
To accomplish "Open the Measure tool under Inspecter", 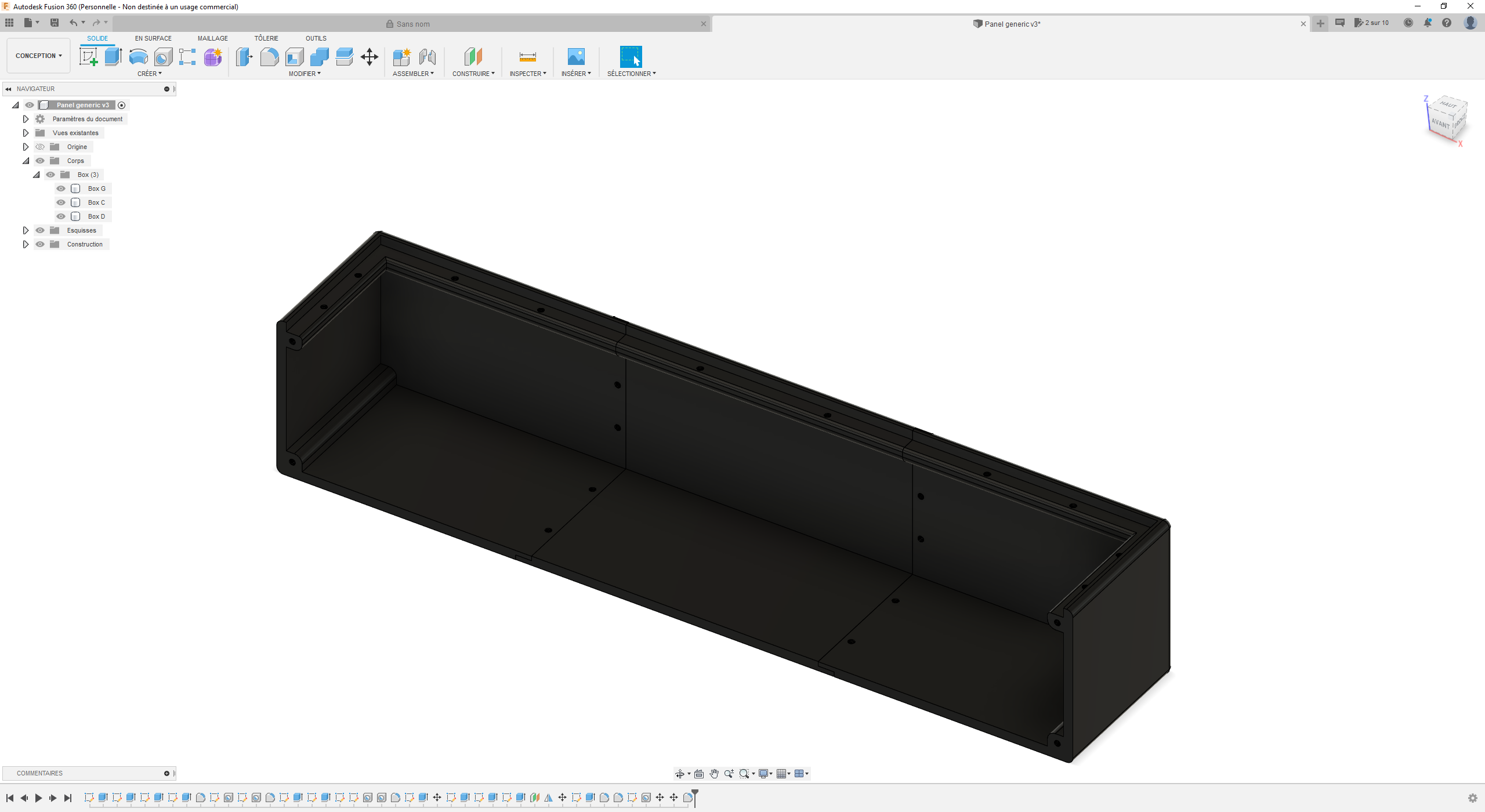I will point(527,57).
